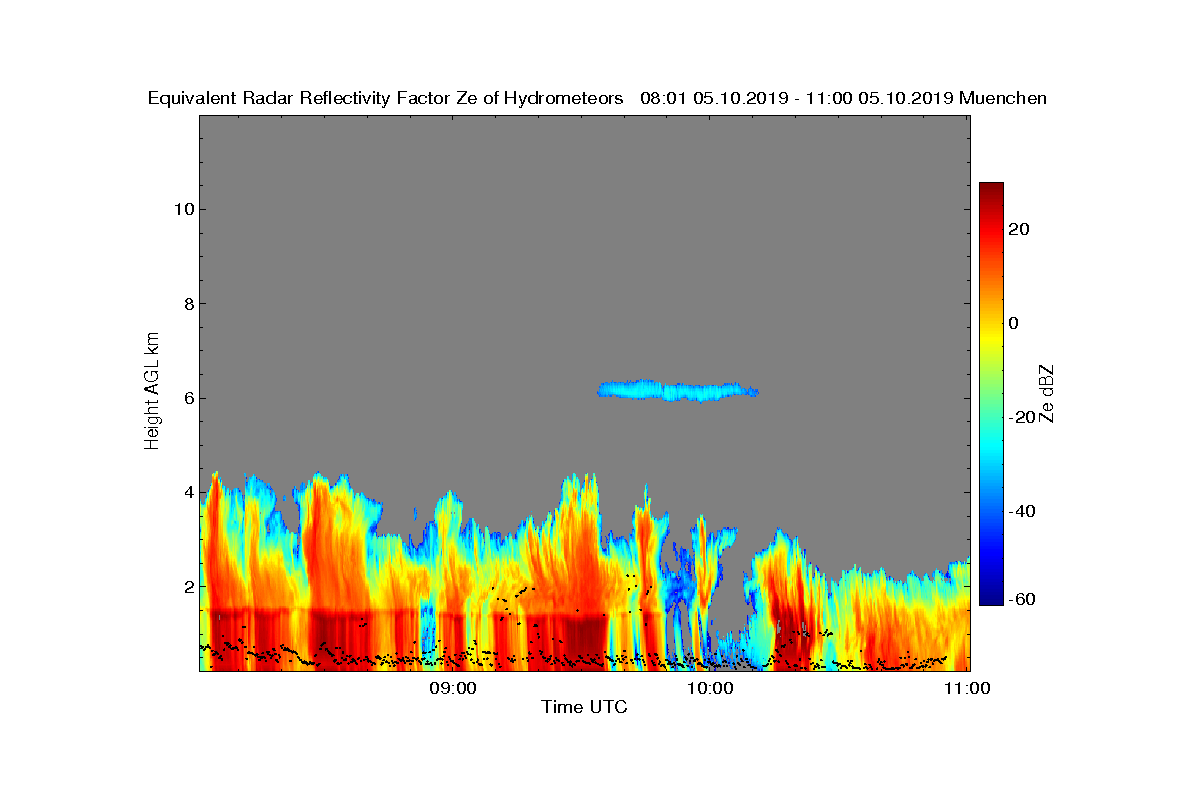Click the colorbar label 0
1200x800 pixels.
(x=1014, y=323)
